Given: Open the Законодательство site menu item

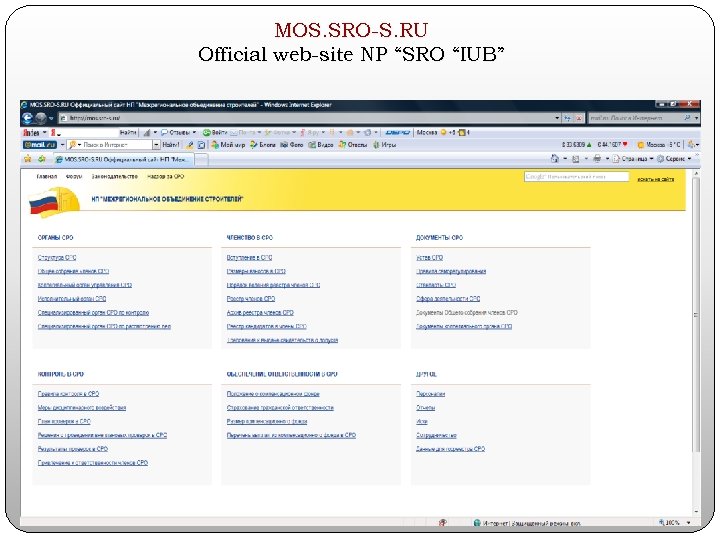Looking at the screenshot, I should 114,176.
